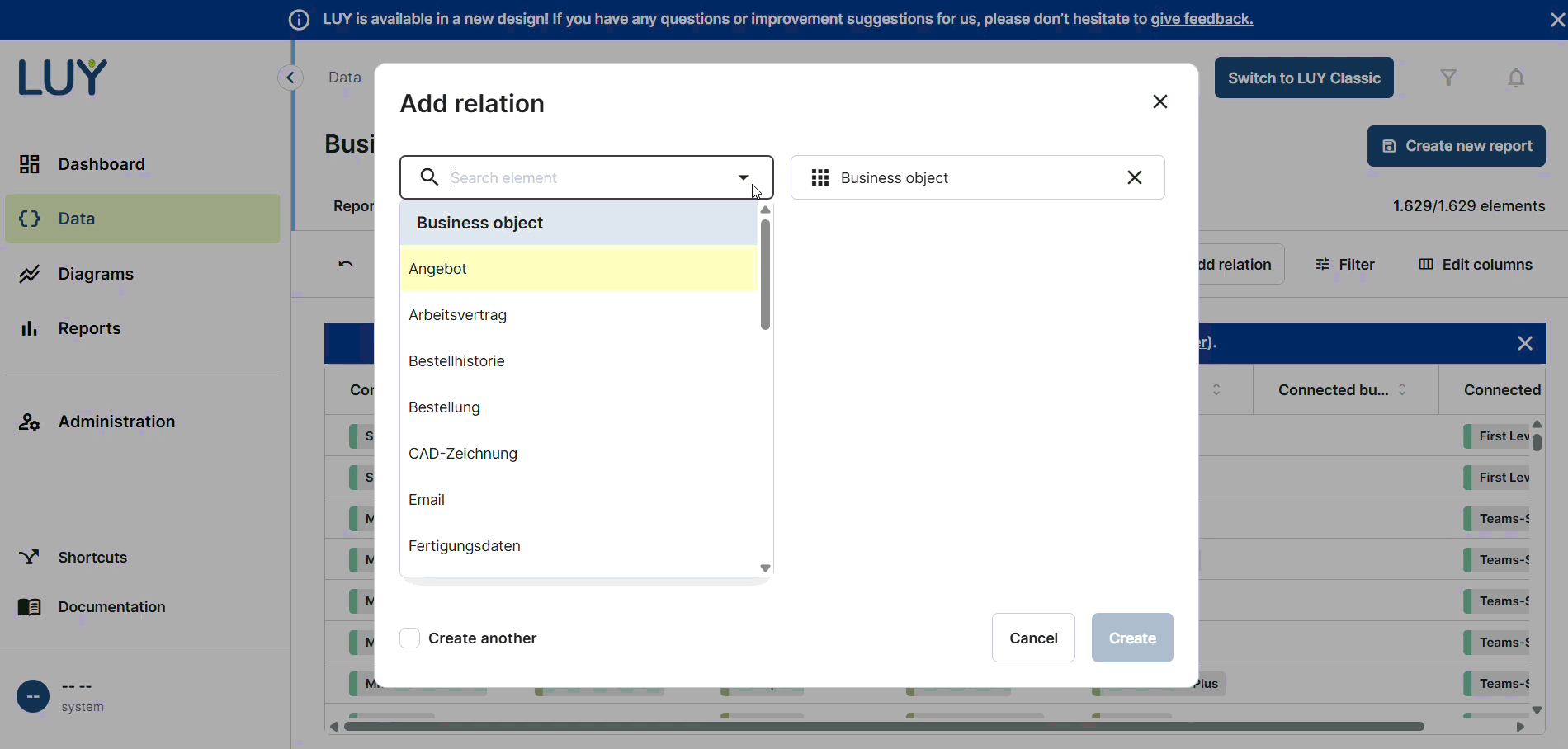Open the give feedback link
The image size is (1568, 749).
[1202, 19]
